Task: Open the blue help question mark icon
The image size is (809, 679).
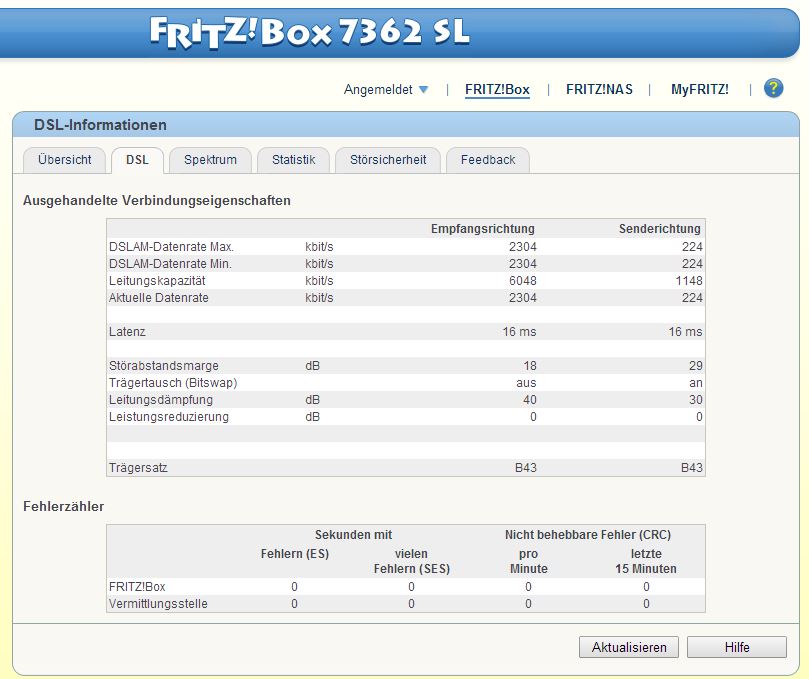Action: (773, 88)
